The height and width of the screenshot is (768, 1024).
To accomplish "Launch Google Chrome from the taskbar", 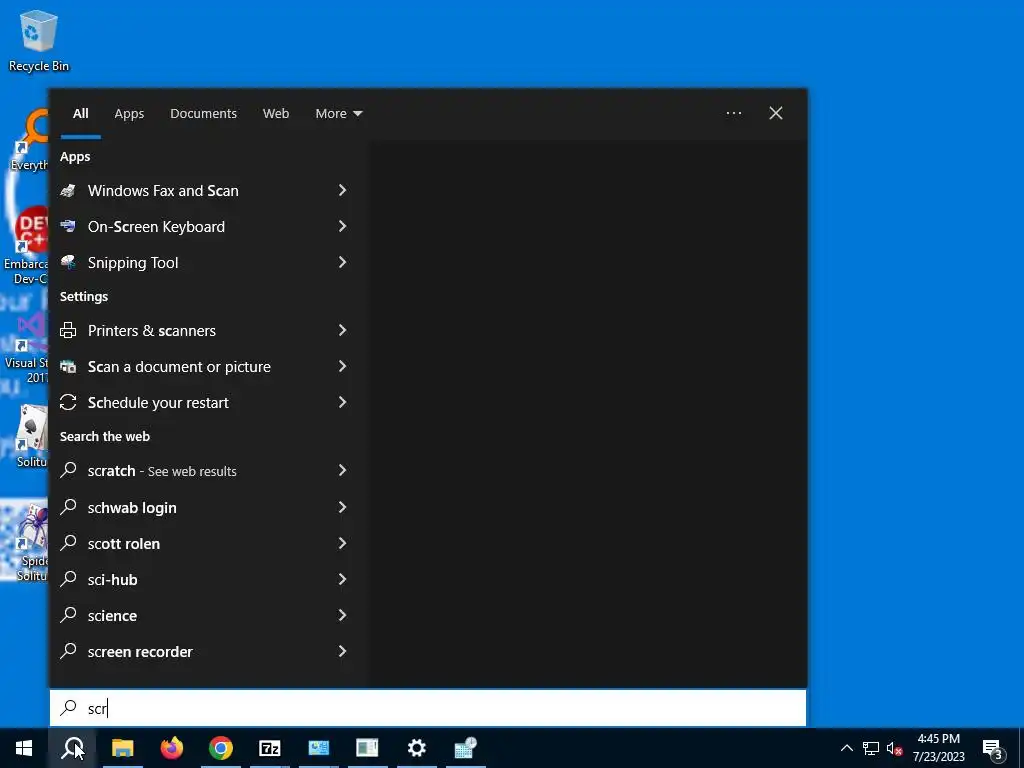I will pyautogui.click(x=221, y=748).
